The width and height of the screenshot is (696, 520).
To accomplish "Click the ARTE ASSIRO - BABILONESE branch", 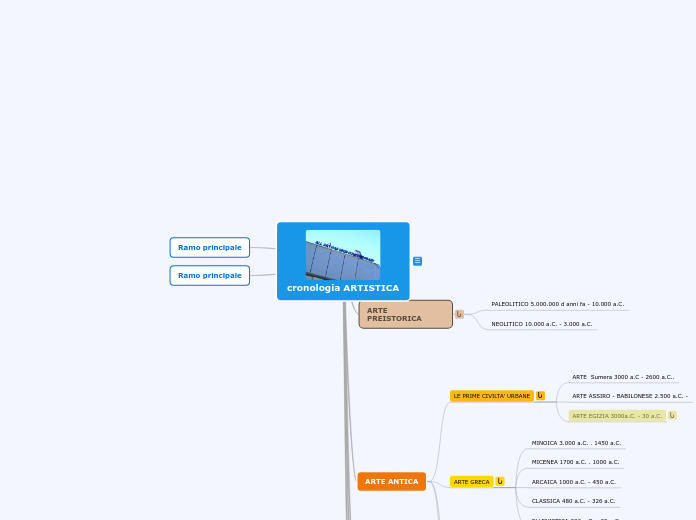I will 630,396.
